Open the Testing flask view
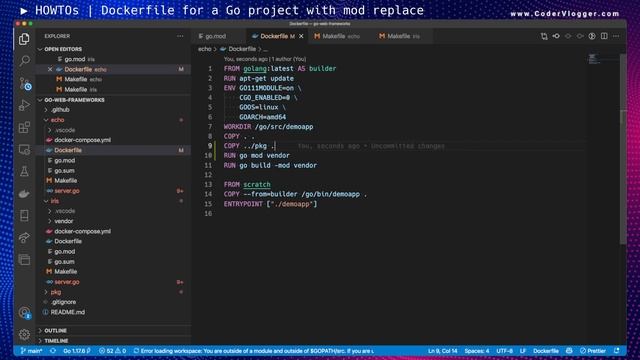Viewport: 640px width, 360px height. tap(24, 171)
